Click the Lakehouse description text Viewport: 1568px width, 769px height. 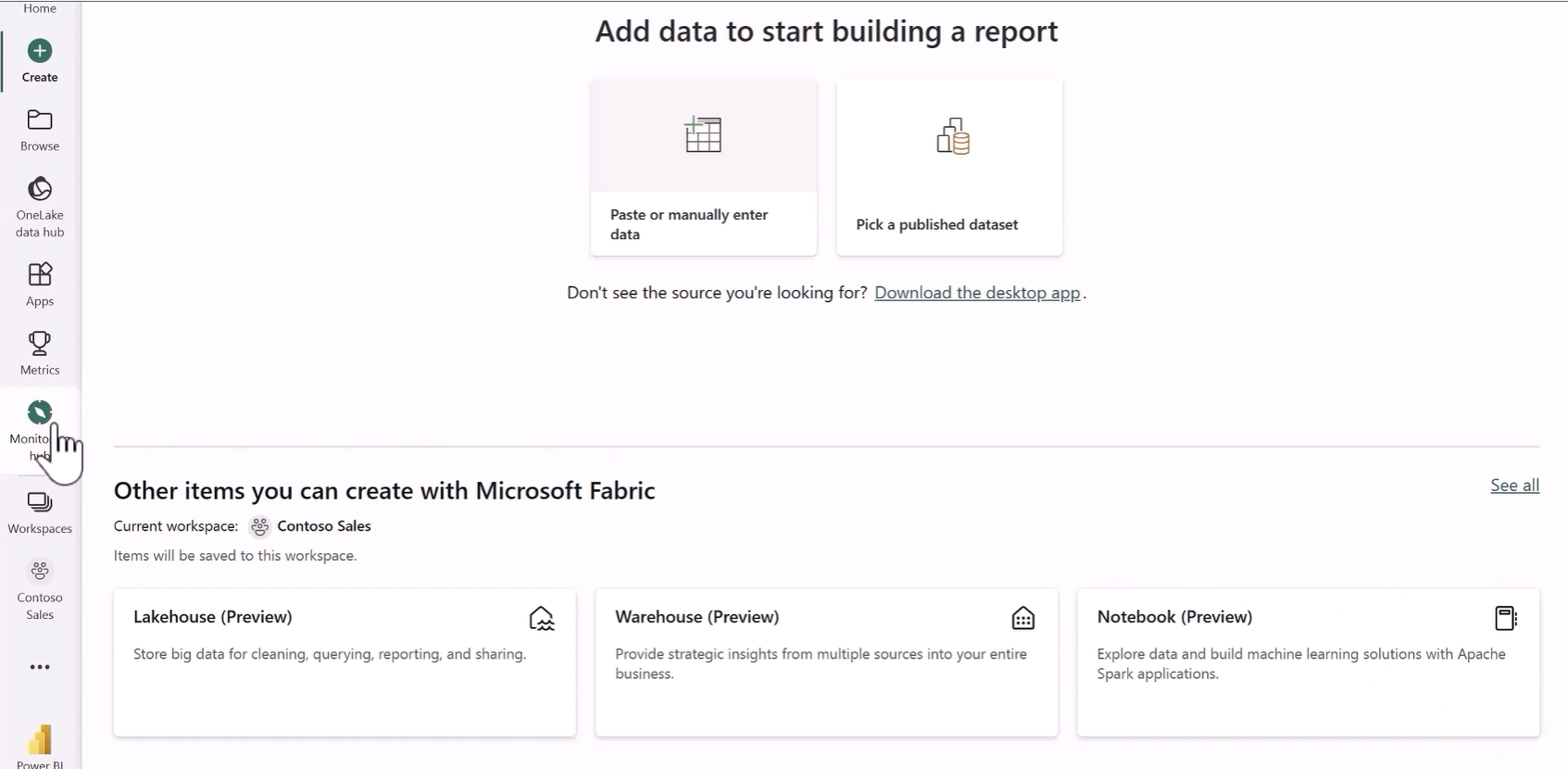(x=330, y=654)
